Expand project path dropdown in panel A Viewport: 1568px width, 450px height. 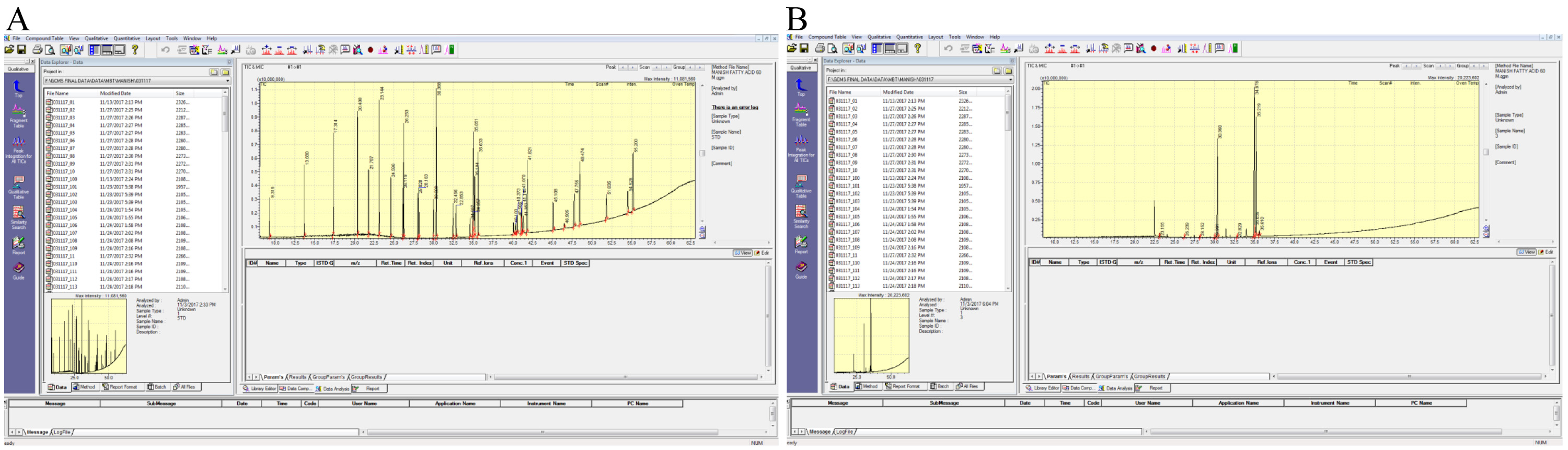coord(228,81)
